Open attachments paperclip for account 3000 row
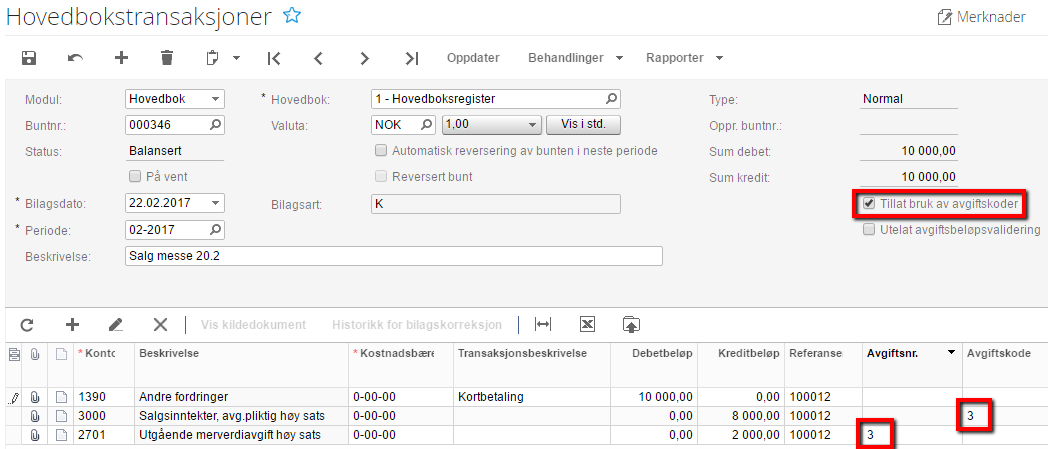This screenshot has width=1048, height=449. 35,416
